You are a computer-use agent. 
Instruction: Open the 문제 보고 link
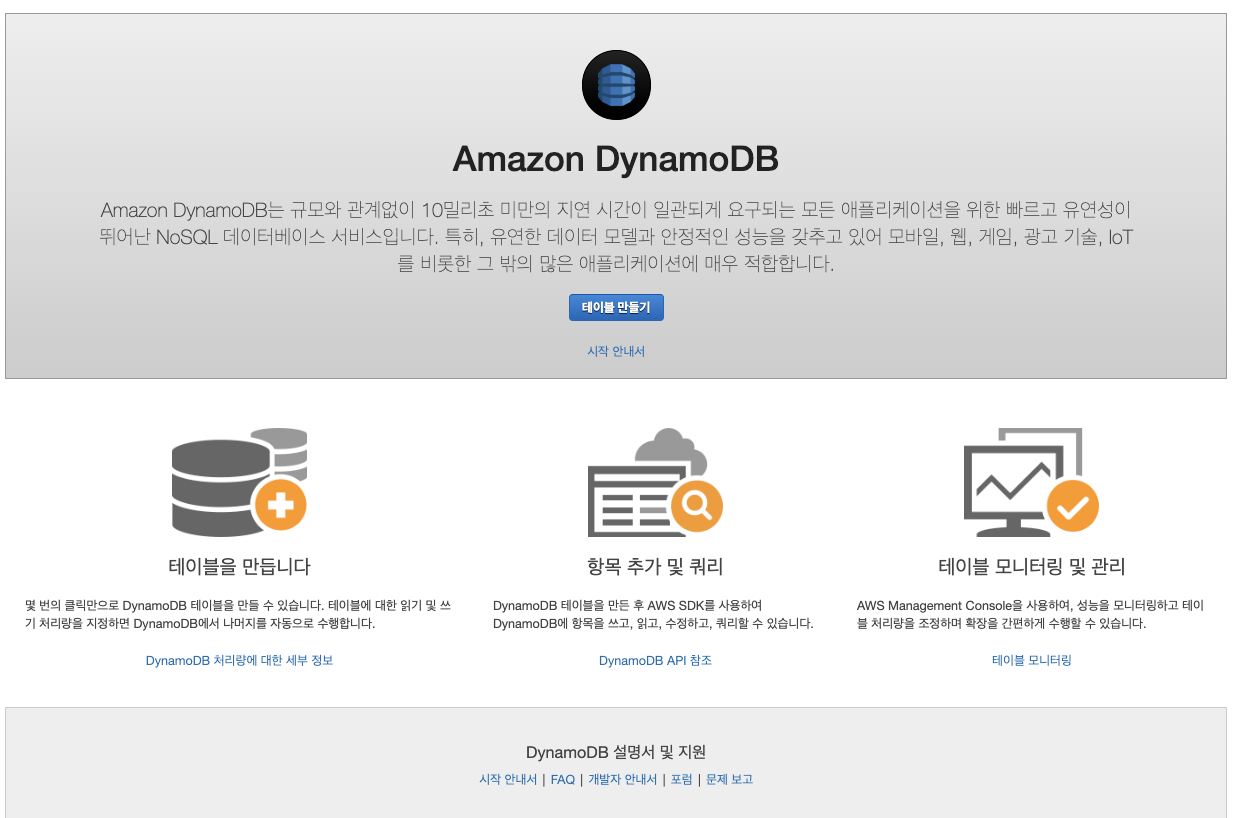pyautogui.click(x=729, y=780)
